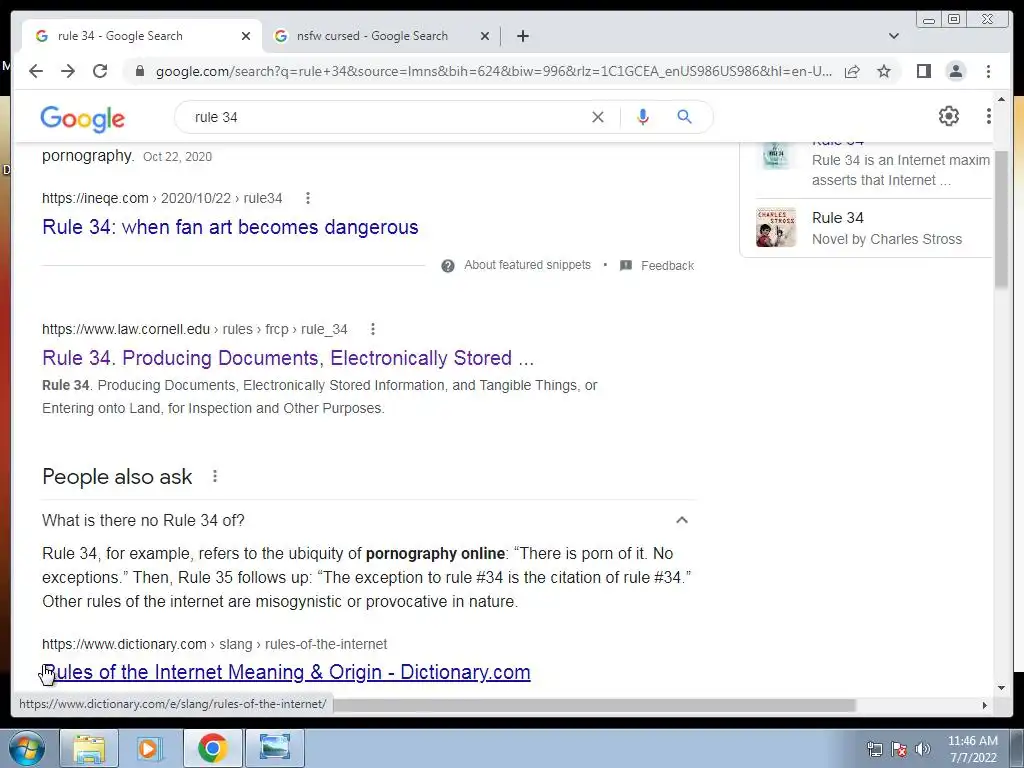Open new tab with plus button
This screenshot has width=1024, height=768.
(522, 36)
